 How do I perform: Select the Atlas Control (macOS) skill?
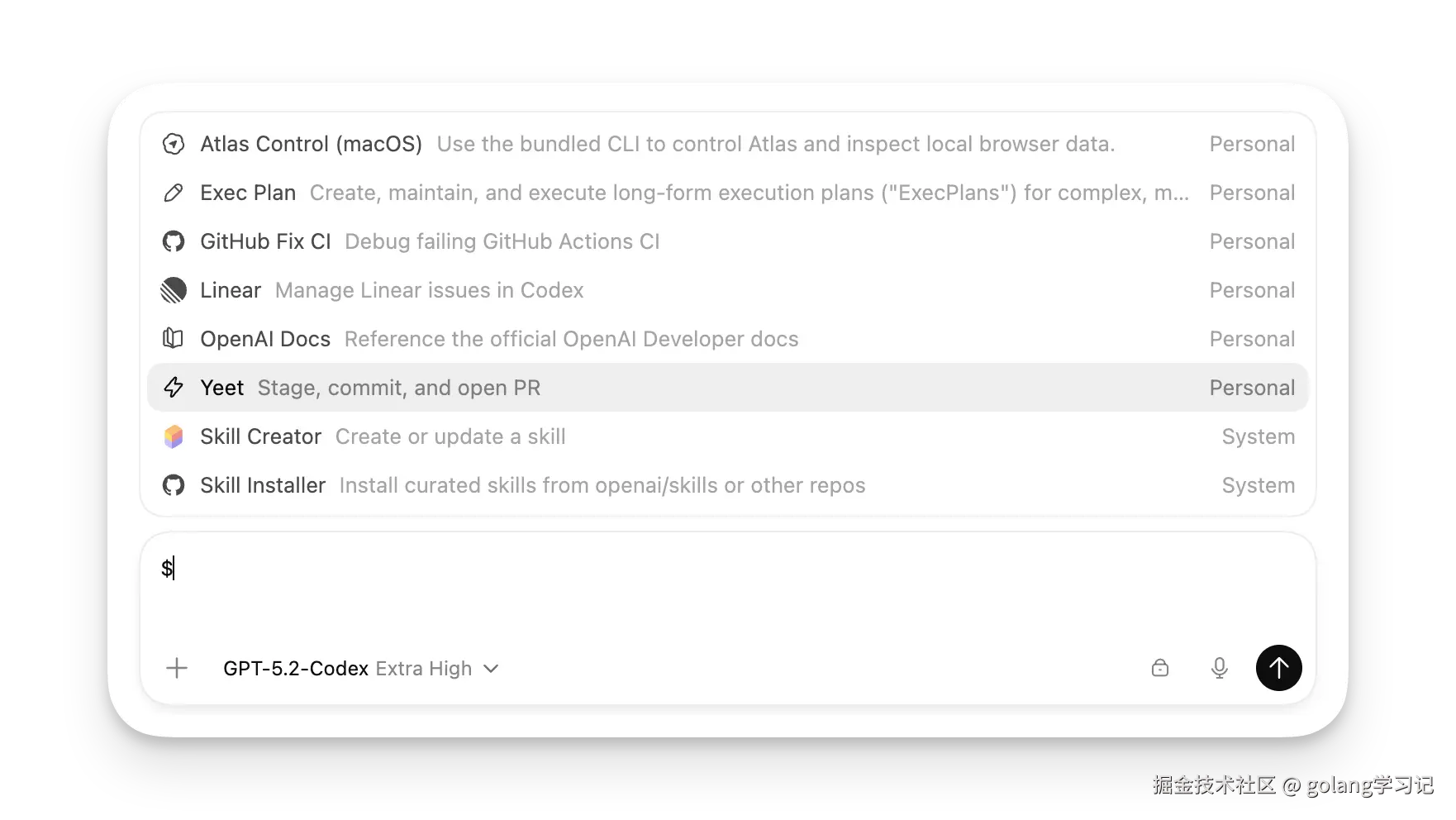pos(311,144)
